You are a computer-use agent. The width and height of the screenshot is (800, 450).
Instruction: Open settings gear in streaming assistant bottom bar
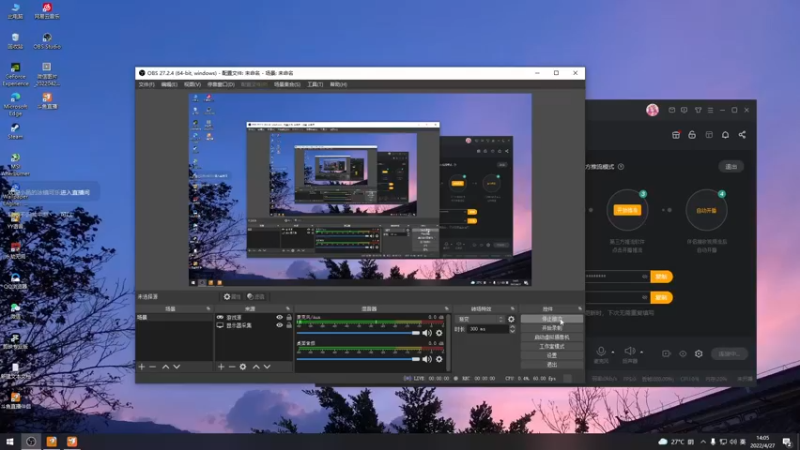click(x=698, y=354)
